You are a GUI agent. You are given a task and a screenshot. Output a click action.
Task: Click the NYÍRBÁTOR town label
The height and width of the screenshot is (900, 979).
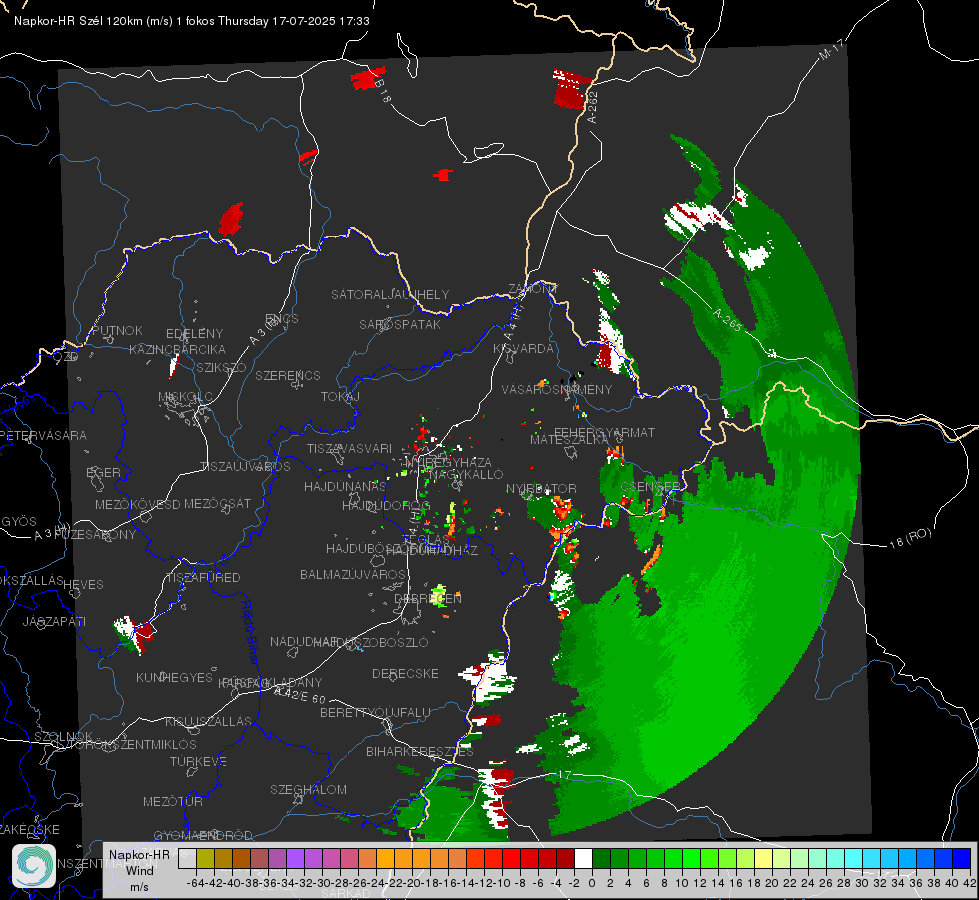pos(541,488)
